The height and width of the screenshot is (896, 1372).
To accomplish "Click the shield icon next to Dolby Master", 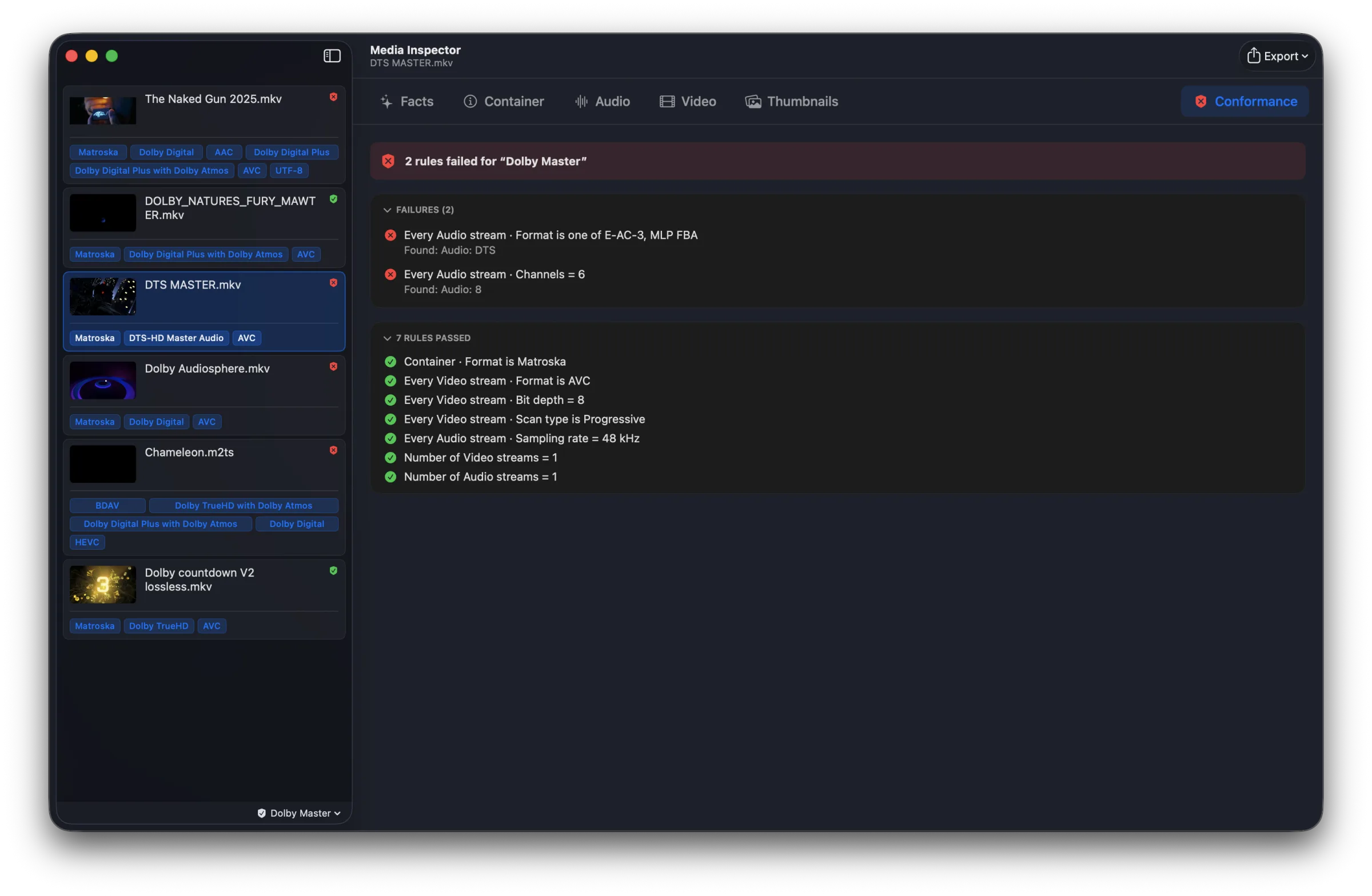I will tap(262, 813).
